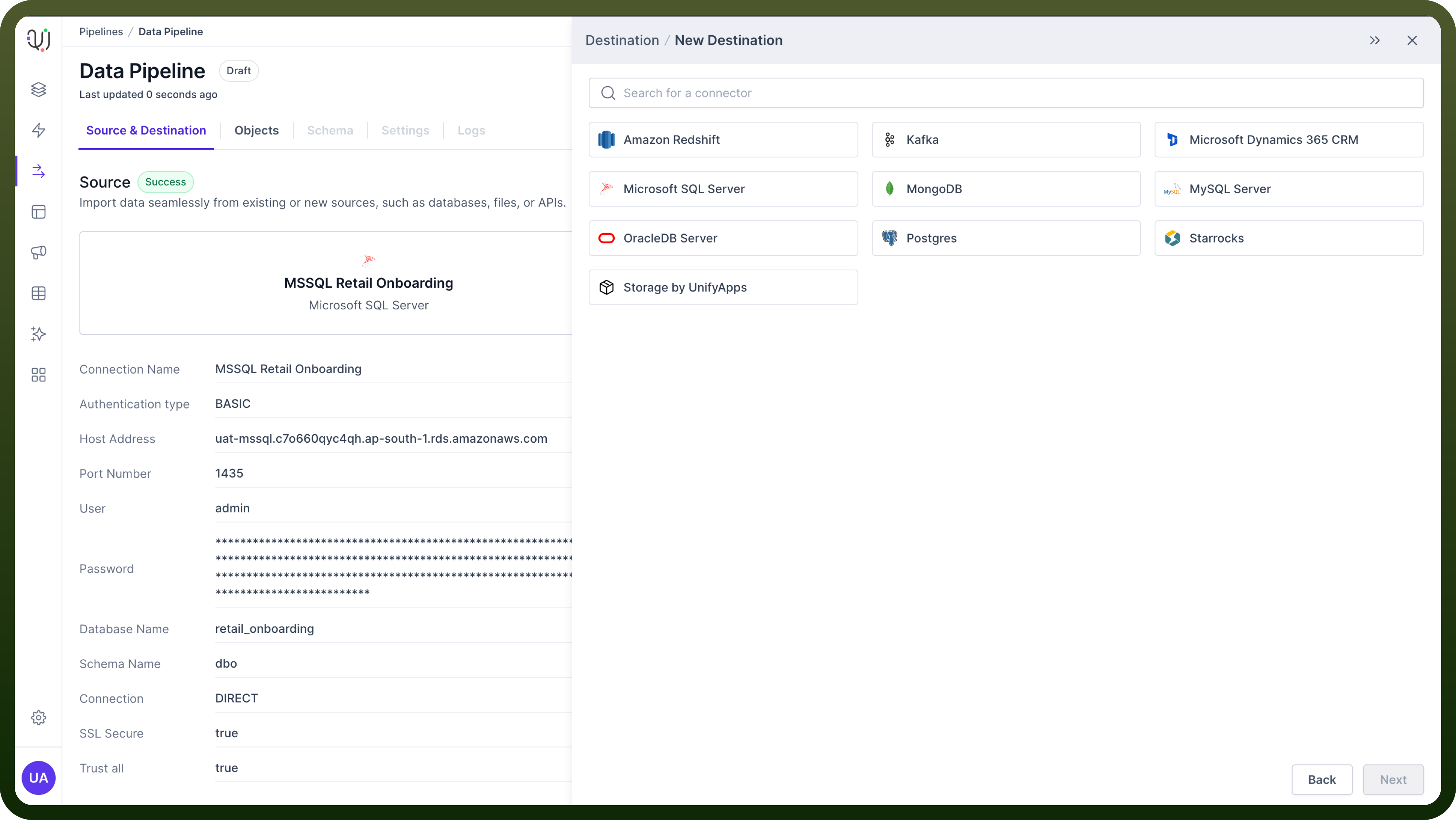Click the Microsoft Dynamics 365 CRM icon
This screenshot has height=820, width=1456.
click(x=1172, y=140)
